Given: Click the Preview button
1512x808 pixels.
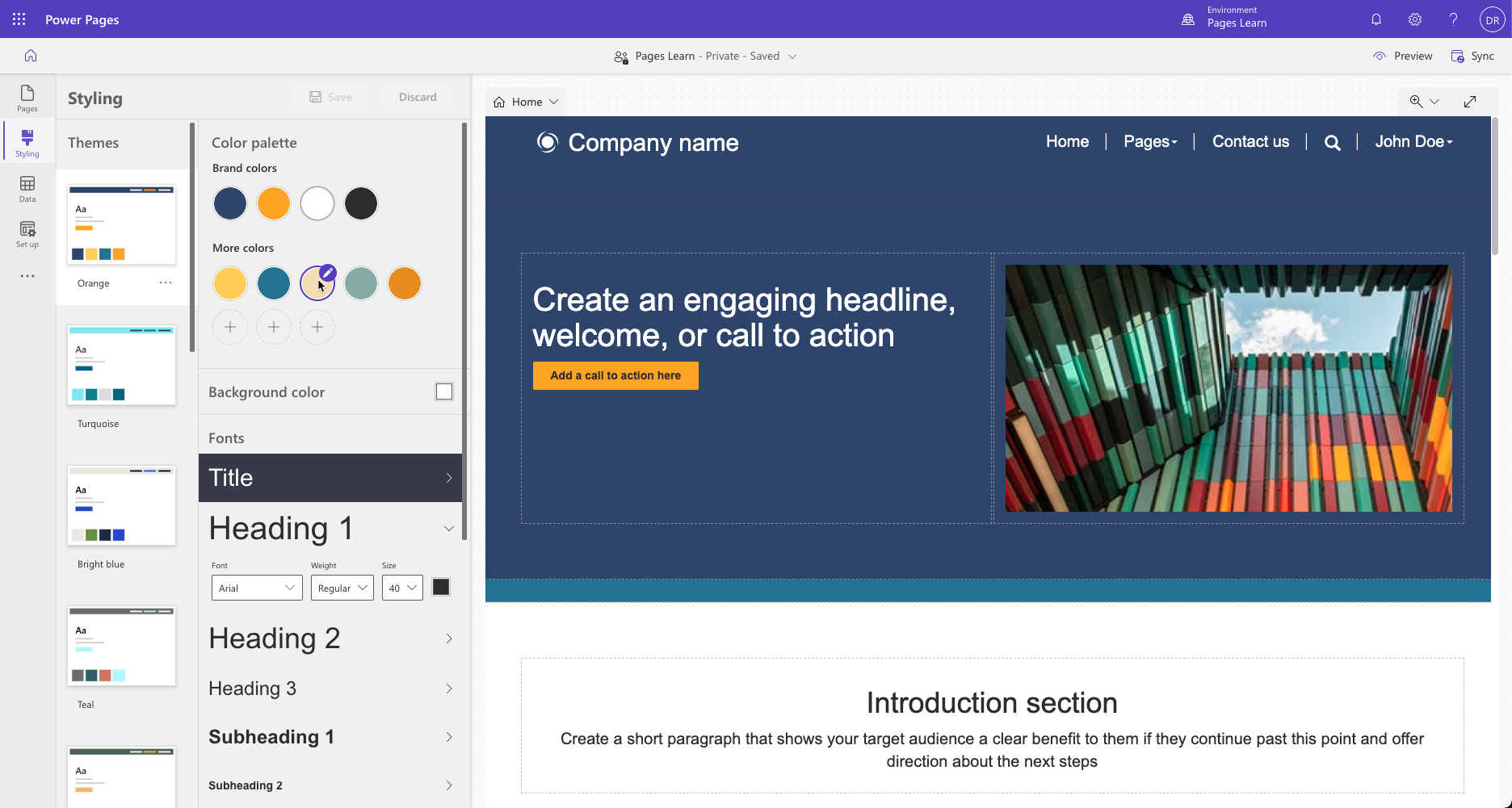Looking at the screenshot, I should (x=1403, y=56).
